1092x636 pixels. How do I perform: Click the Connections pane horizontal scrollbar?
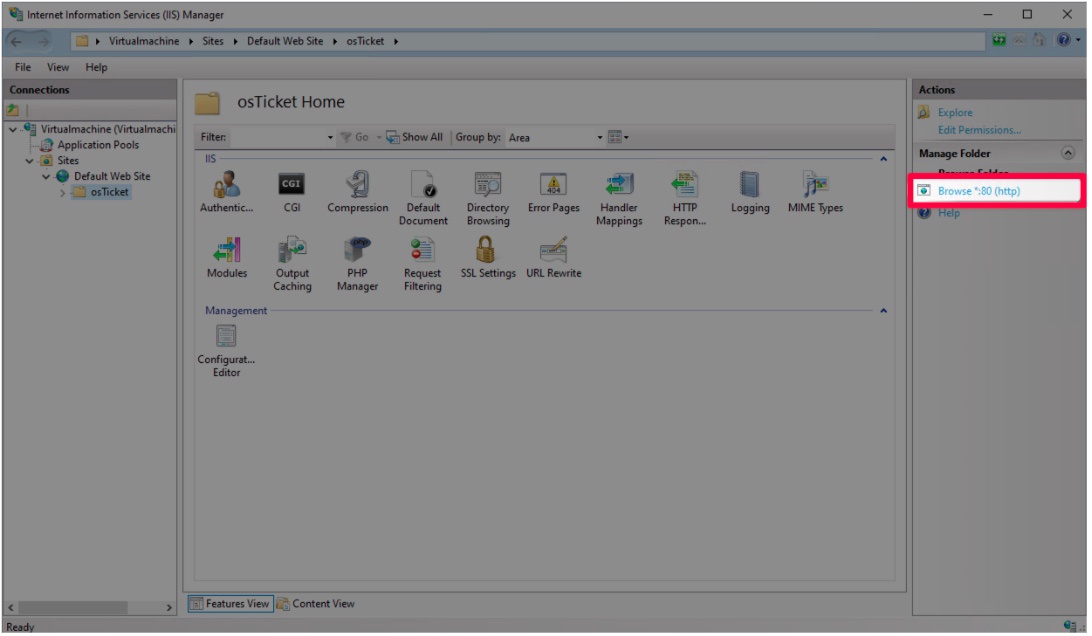tap(72, 607)
